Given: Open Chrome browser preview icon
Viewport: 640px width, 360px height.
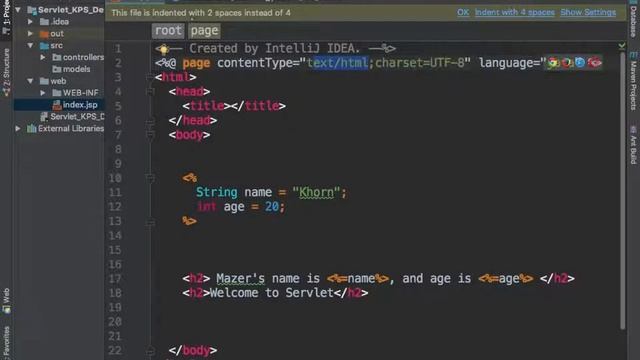Looking at the screenshot, I should 553,62.
